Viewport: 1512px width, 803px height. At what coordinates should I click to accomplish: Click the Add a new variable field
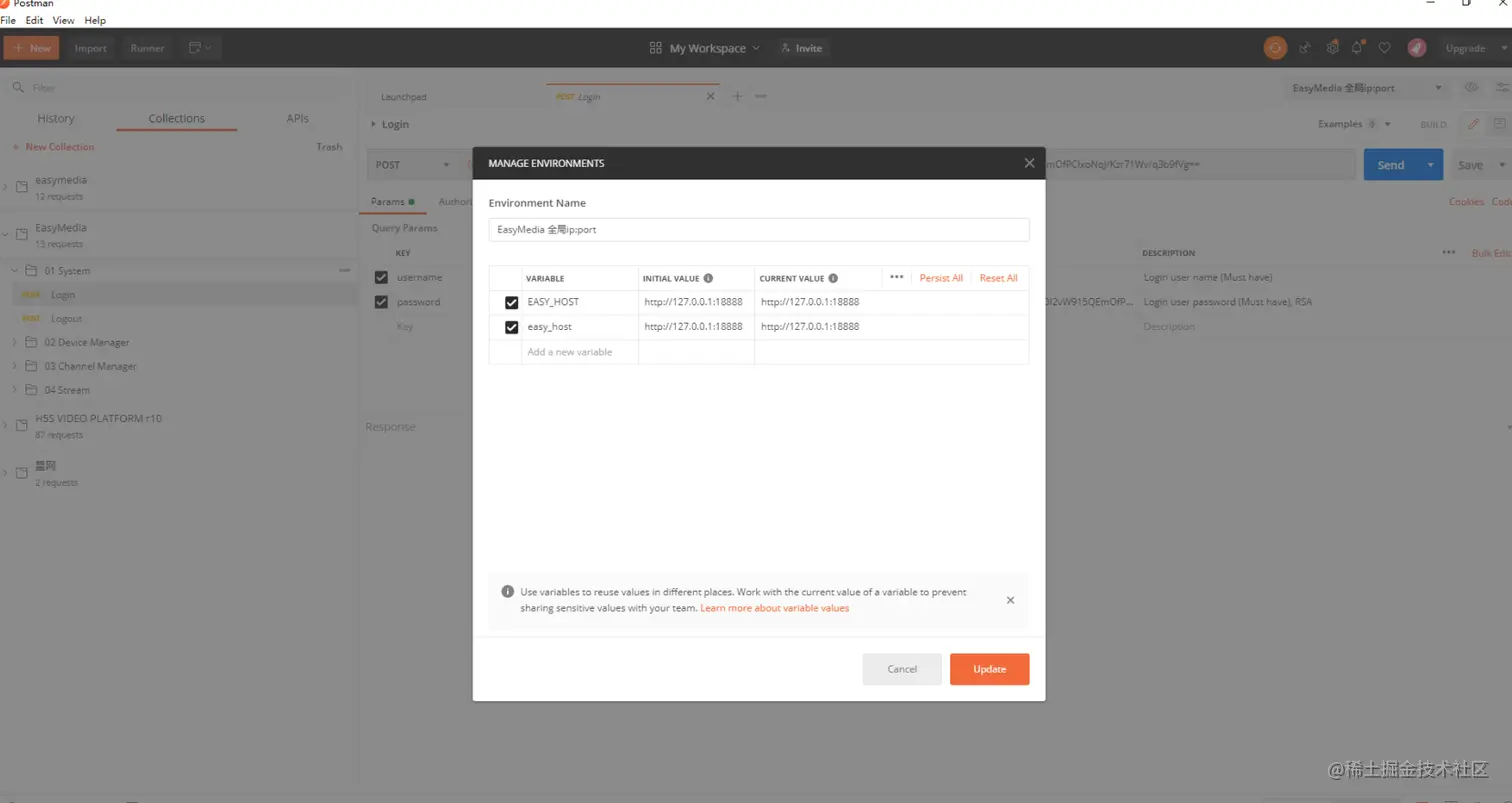click(x=580, y=352)
